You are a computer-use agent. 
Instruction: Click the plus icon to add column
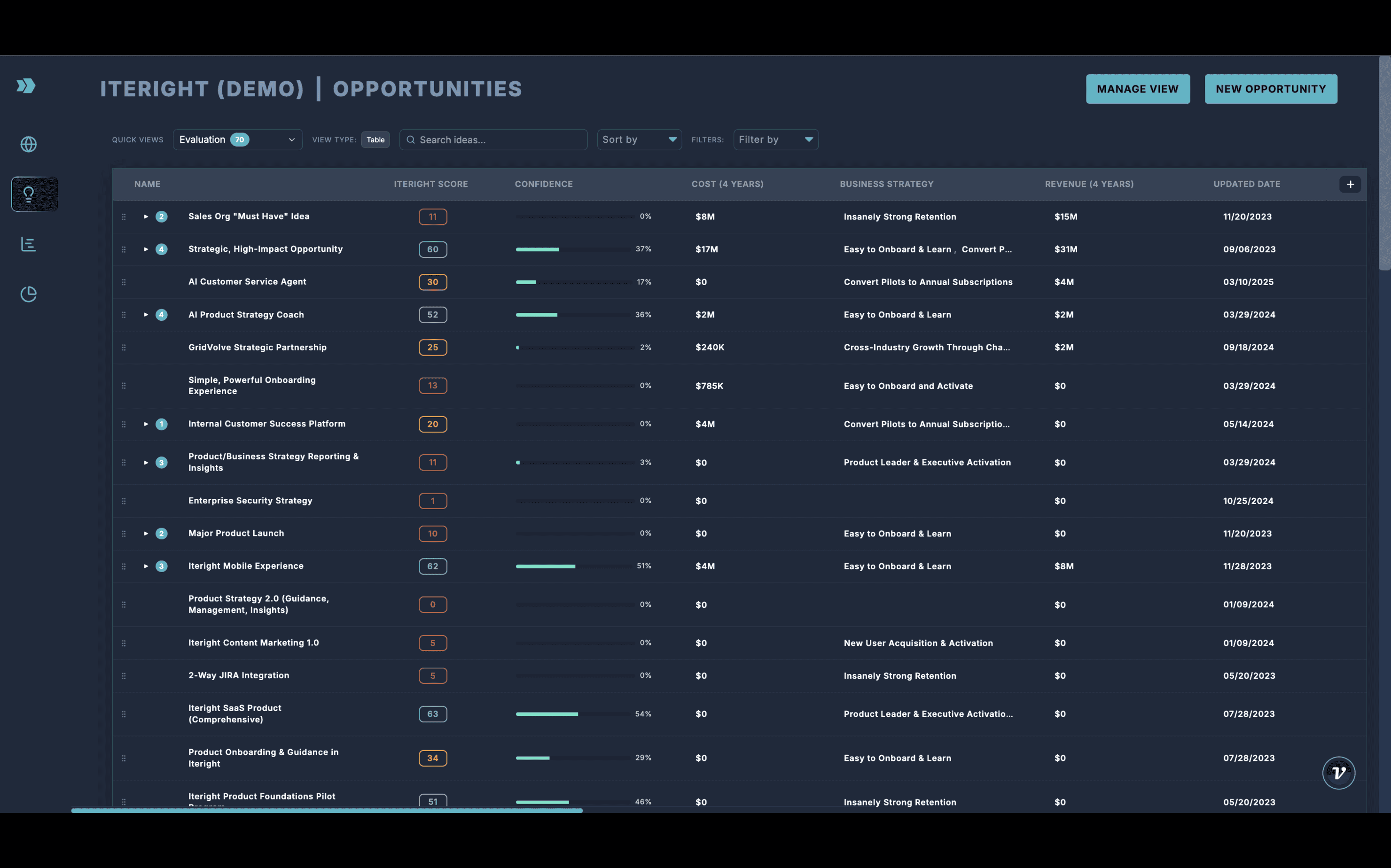1350,184
